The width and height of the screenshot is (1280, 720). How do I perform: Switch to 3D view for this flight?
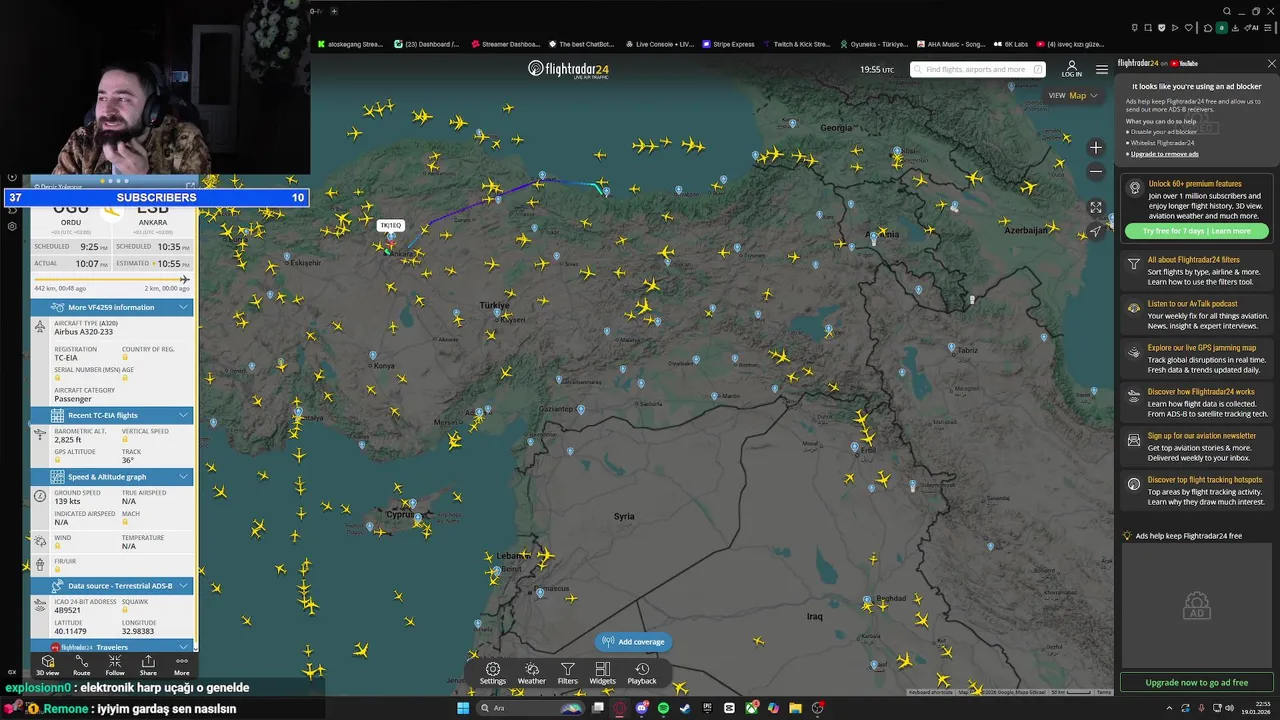point(48,665)
